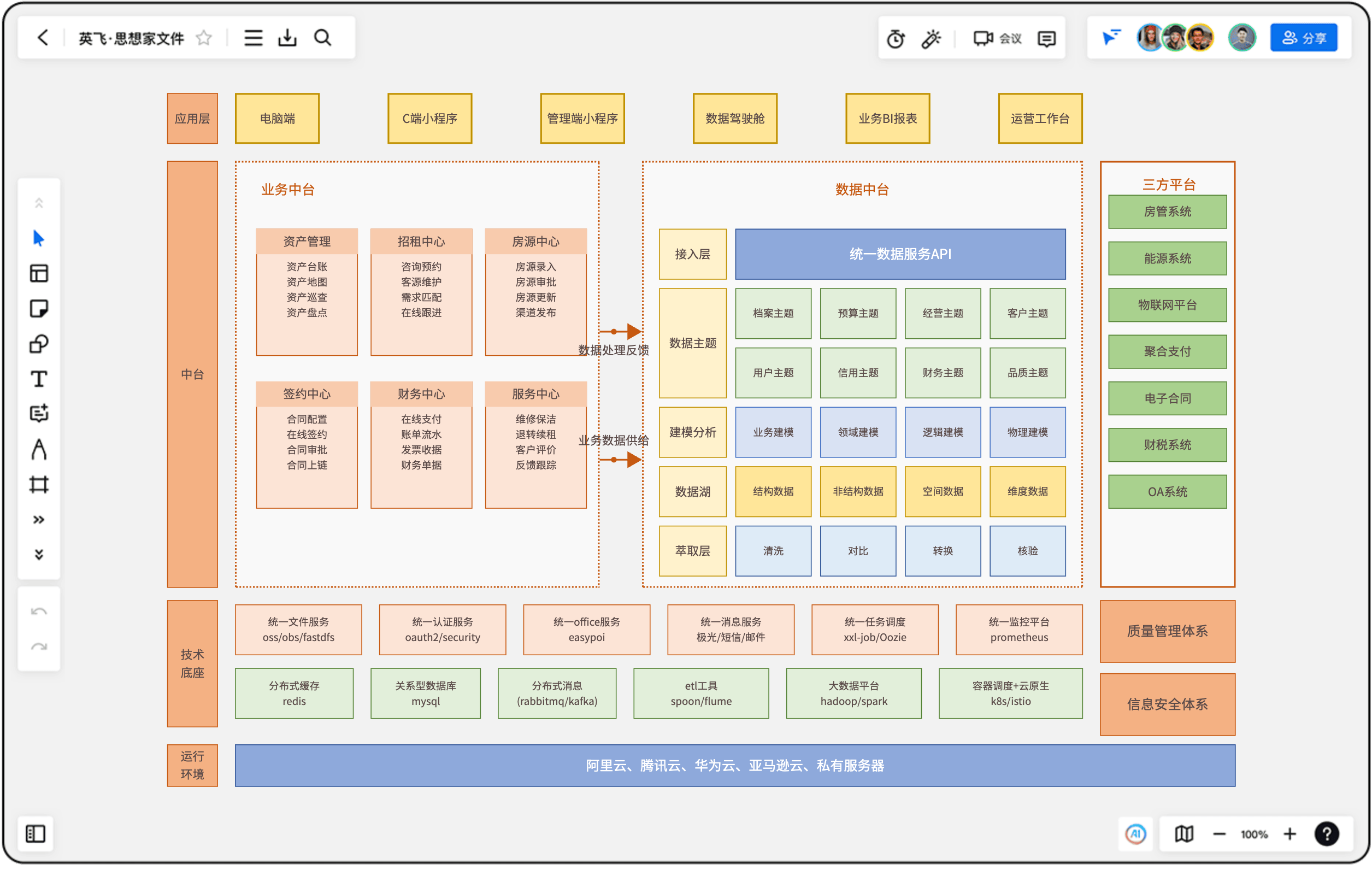Click the blue 分享 share button
1372x870 pixels.
tap(1304, 38)
